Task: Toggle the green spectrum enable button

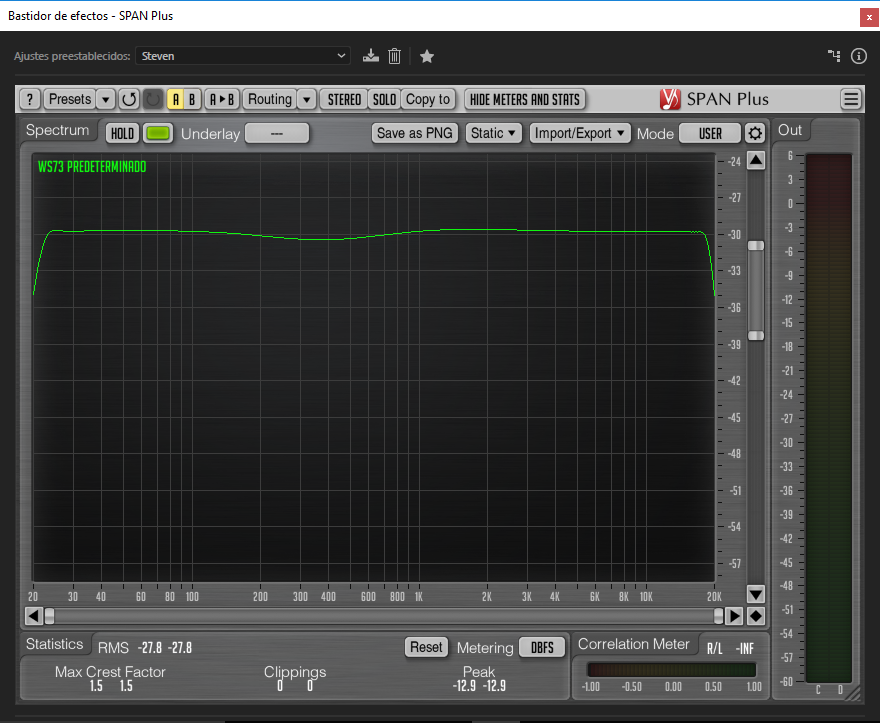Action: click(x=158, y=133)
